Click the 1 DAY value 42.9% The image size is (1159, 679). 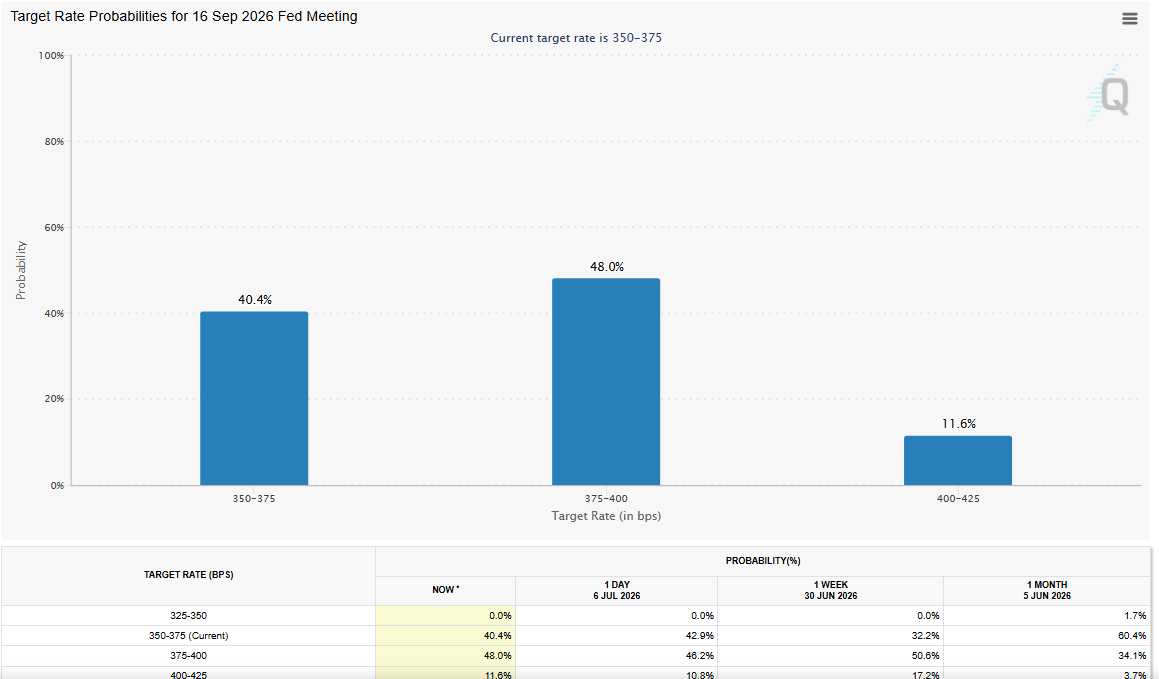[700, 635]
